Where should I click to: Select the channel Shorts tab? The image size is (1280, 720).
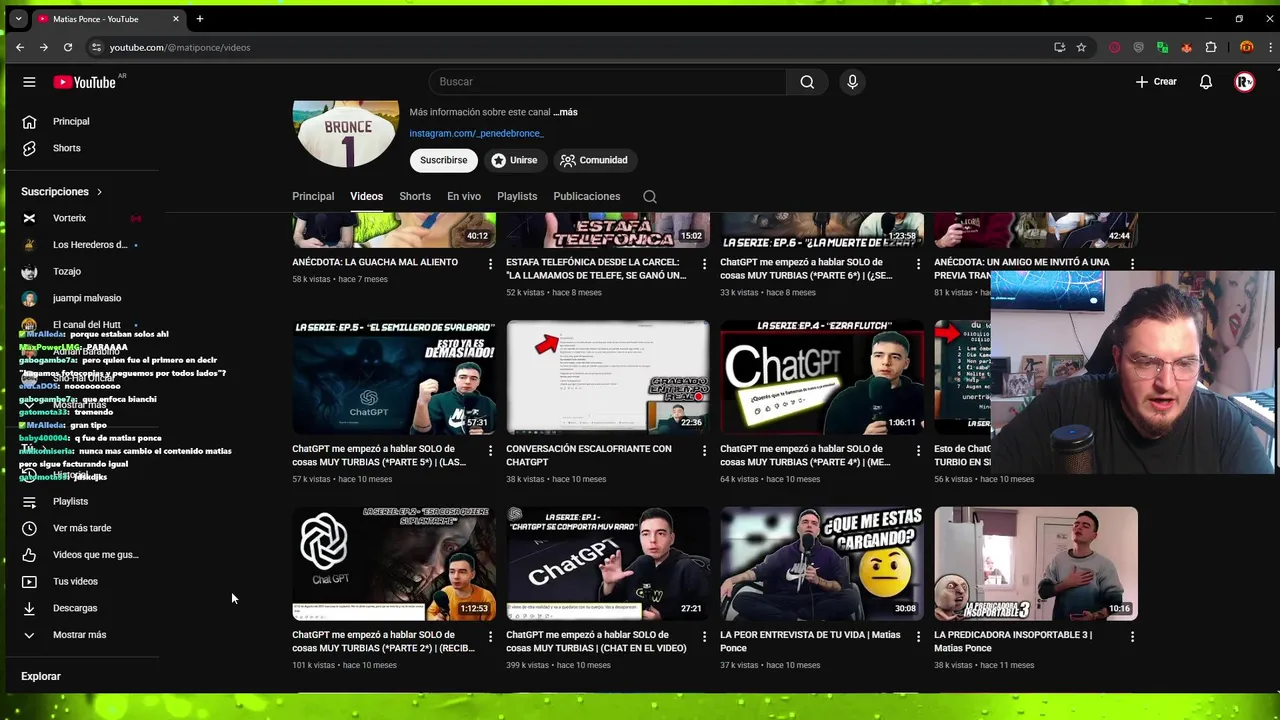pyautogui.click(x=415, y=196)
